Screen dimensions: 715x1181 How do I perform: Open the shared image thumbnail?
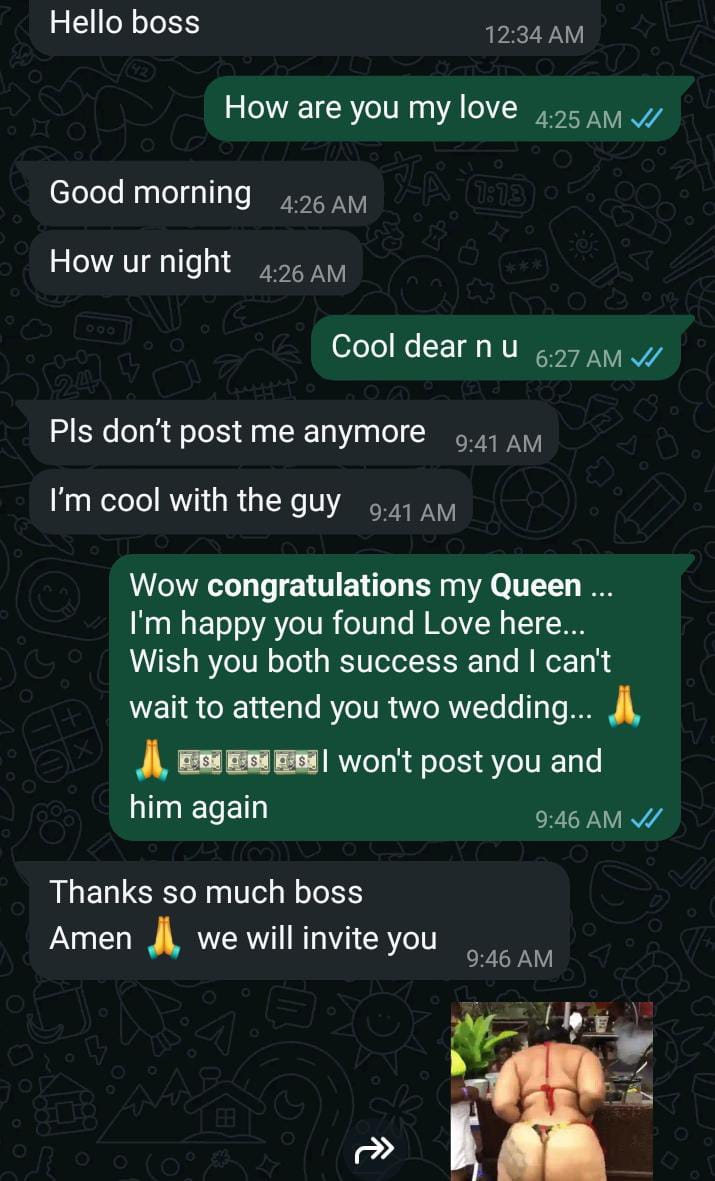[x=552, y=1091]
